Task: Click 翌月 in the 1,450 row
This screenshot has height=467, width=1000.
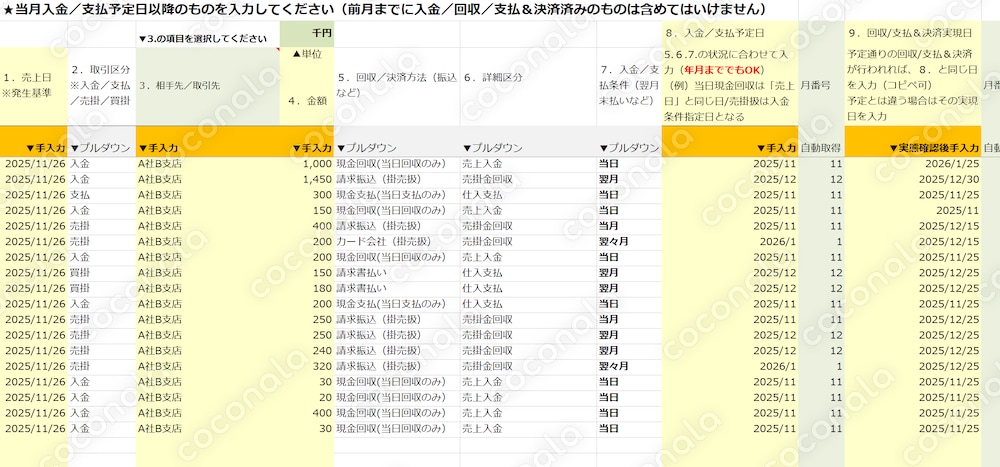Action: pyautogui.click(x=629, y=179)
